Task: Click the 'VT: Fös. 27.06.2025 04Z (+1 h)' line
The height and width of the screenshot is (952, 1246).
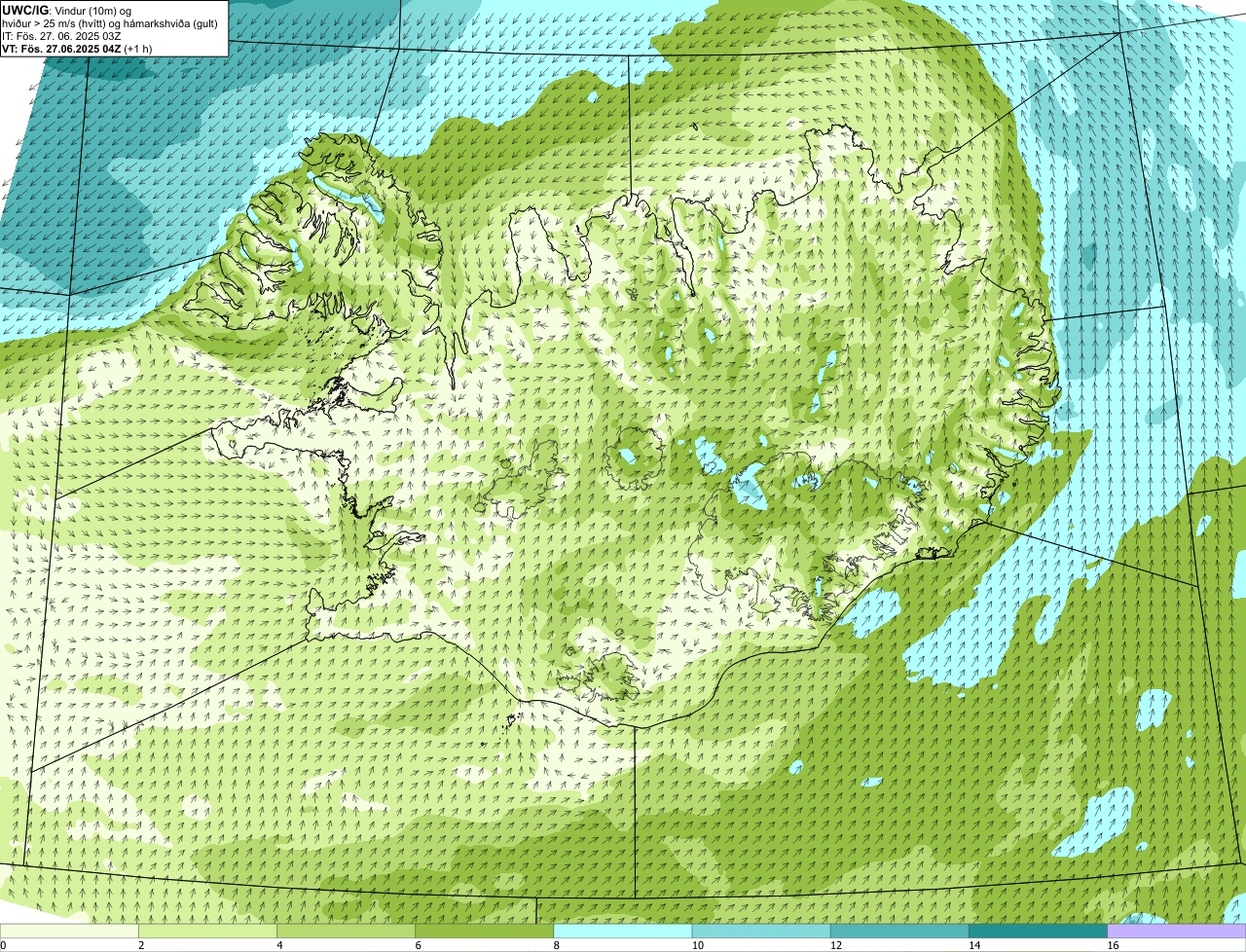Action: (77, 49)
